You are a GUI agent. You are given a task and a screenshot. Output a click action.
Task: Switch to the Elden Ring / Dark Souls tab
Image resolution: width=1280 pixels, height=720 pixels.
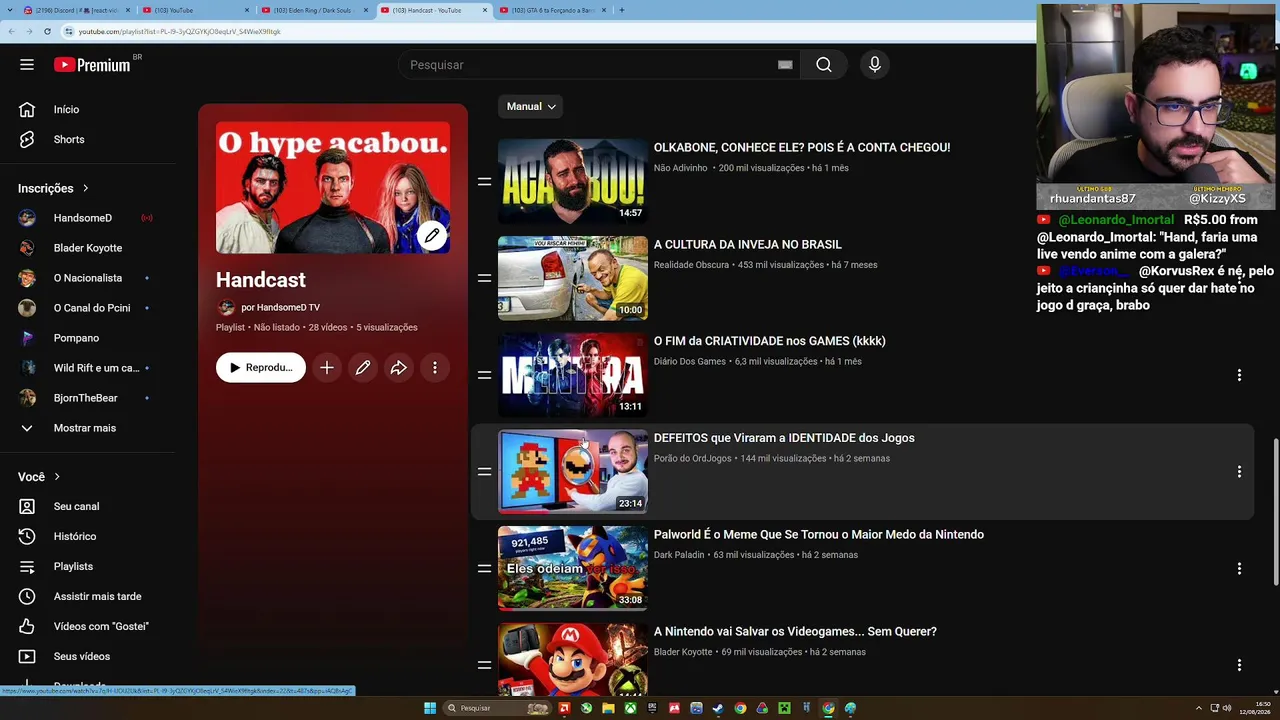click(x=316, y=10)
